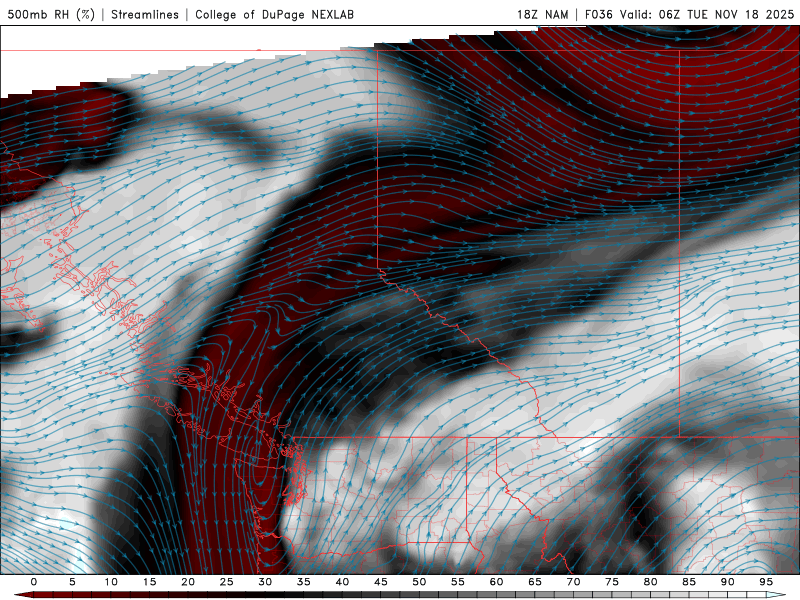Click the colorbar label "95"

766,582
